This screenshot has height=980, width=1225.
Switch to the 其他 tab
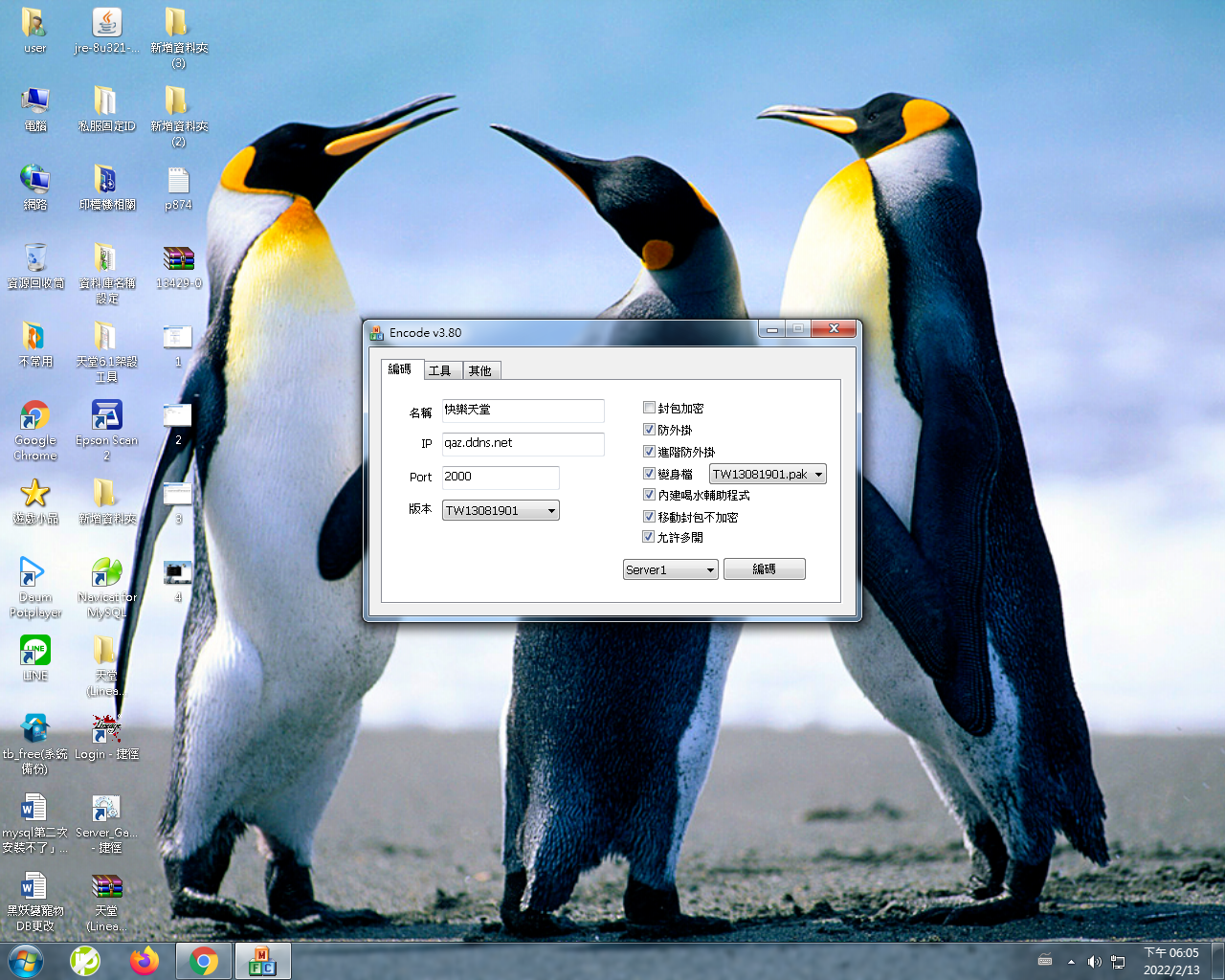480,370
